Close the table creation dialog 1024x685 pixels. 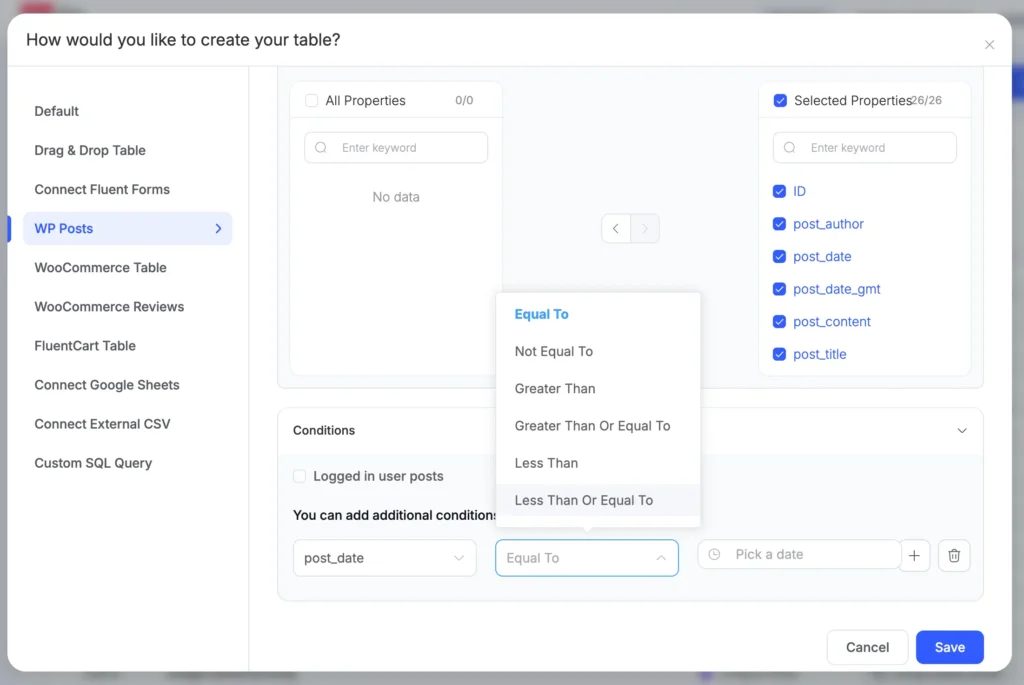coord(989,45)
